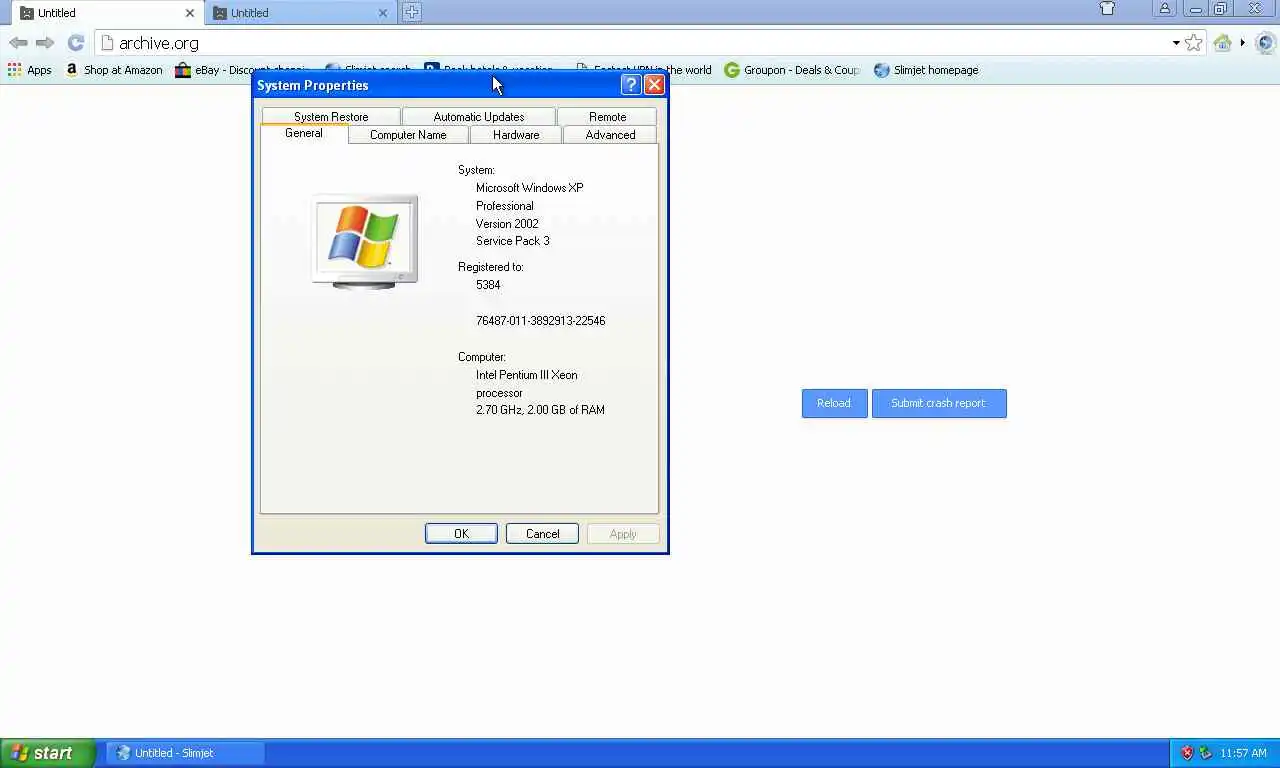The image size is (1280, 768).
Task: Switch to the Advanced tab
Action: (610, 135)
